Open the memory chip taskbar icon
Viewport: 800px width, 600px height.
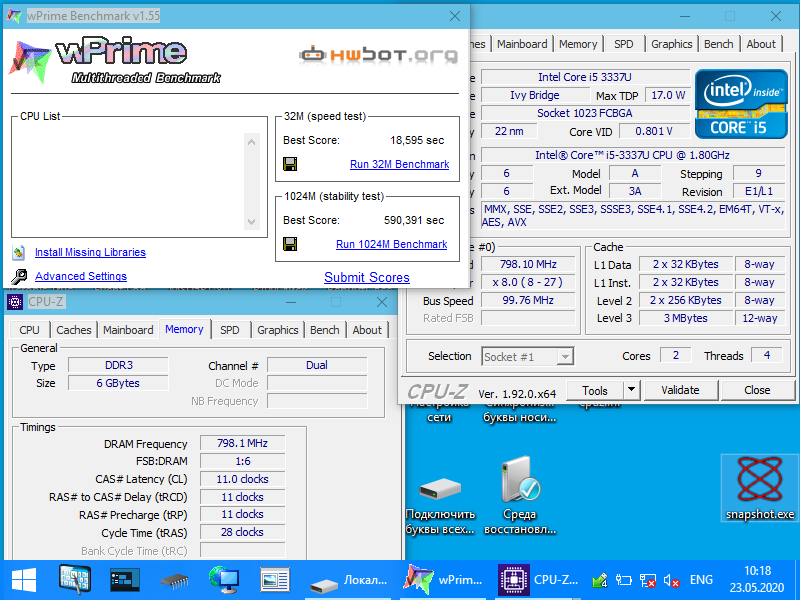(x=174, y=581)
